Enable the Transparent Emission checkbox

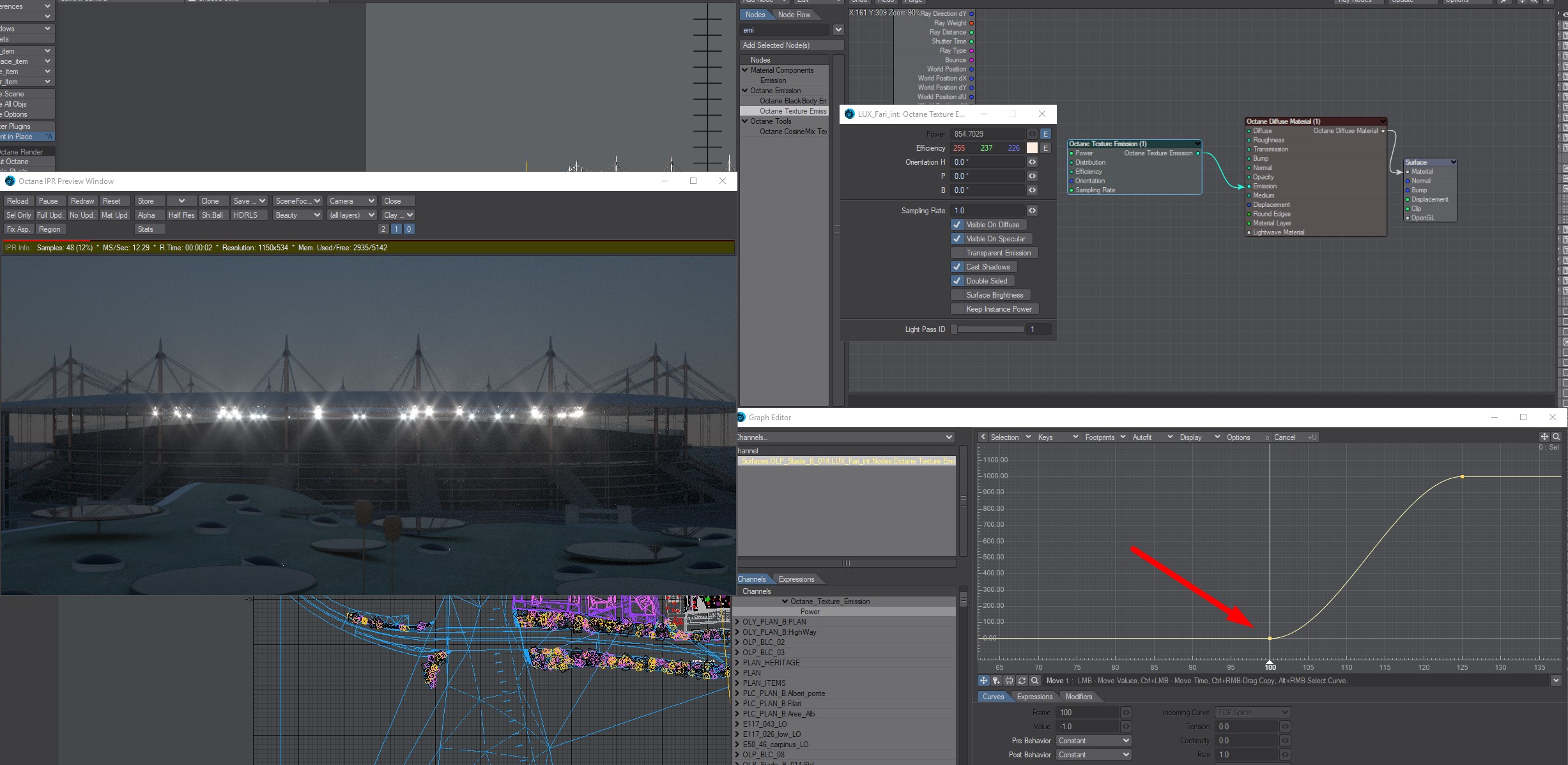click(x=957, y=253)
